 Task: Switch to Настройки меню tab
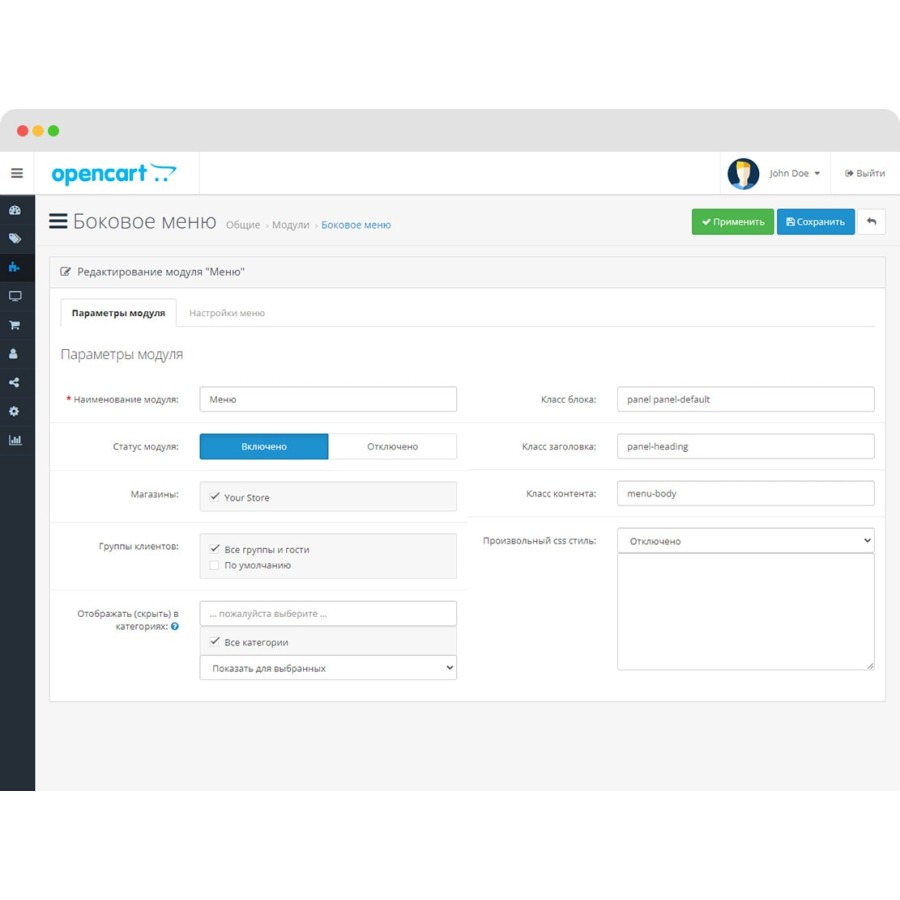227,313
